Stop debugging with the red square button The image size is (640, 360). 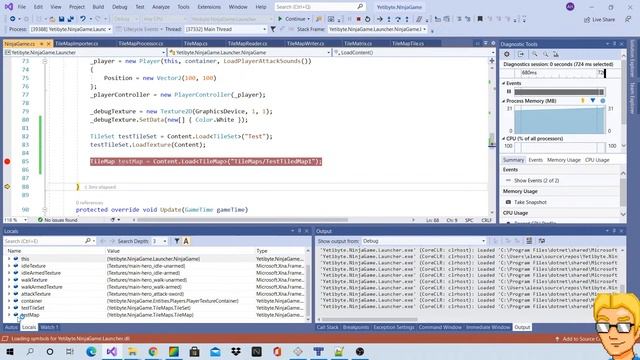(358, 19)
